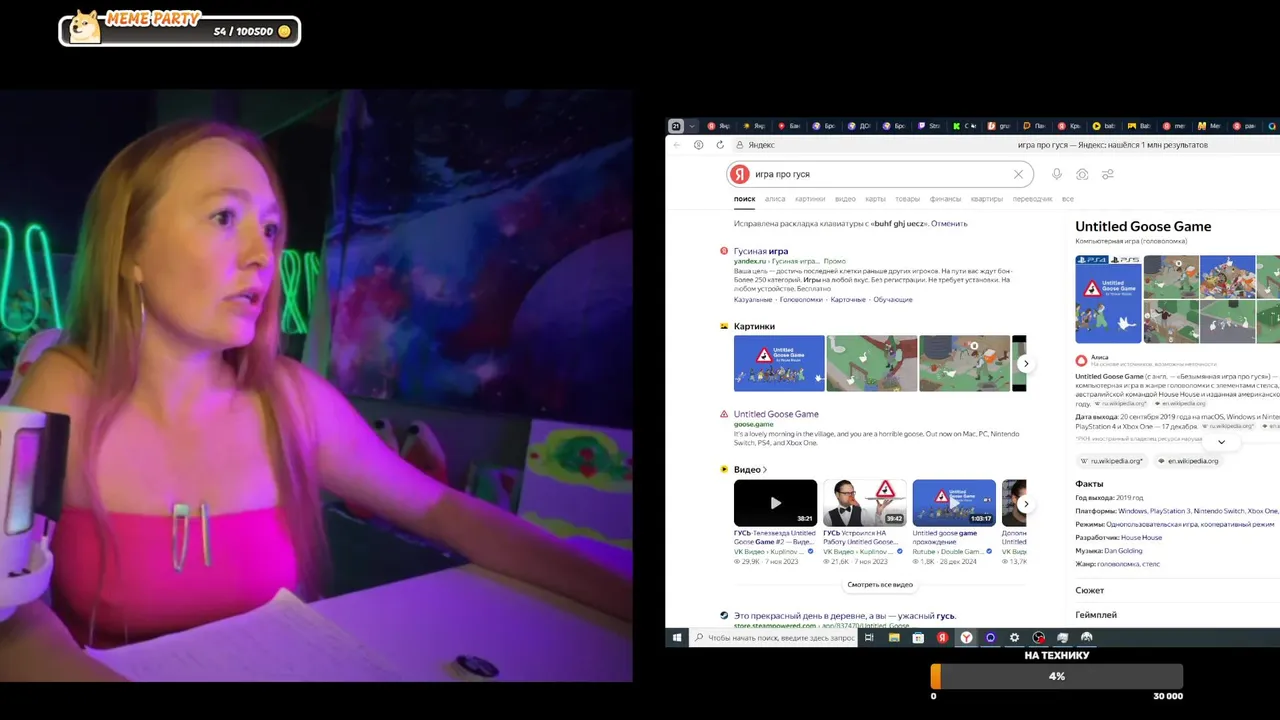This screenshot has width=1280, height=720.
Task: Open the 'Untitled Goose Game' goose.game result
Action: tap(776, 414)
